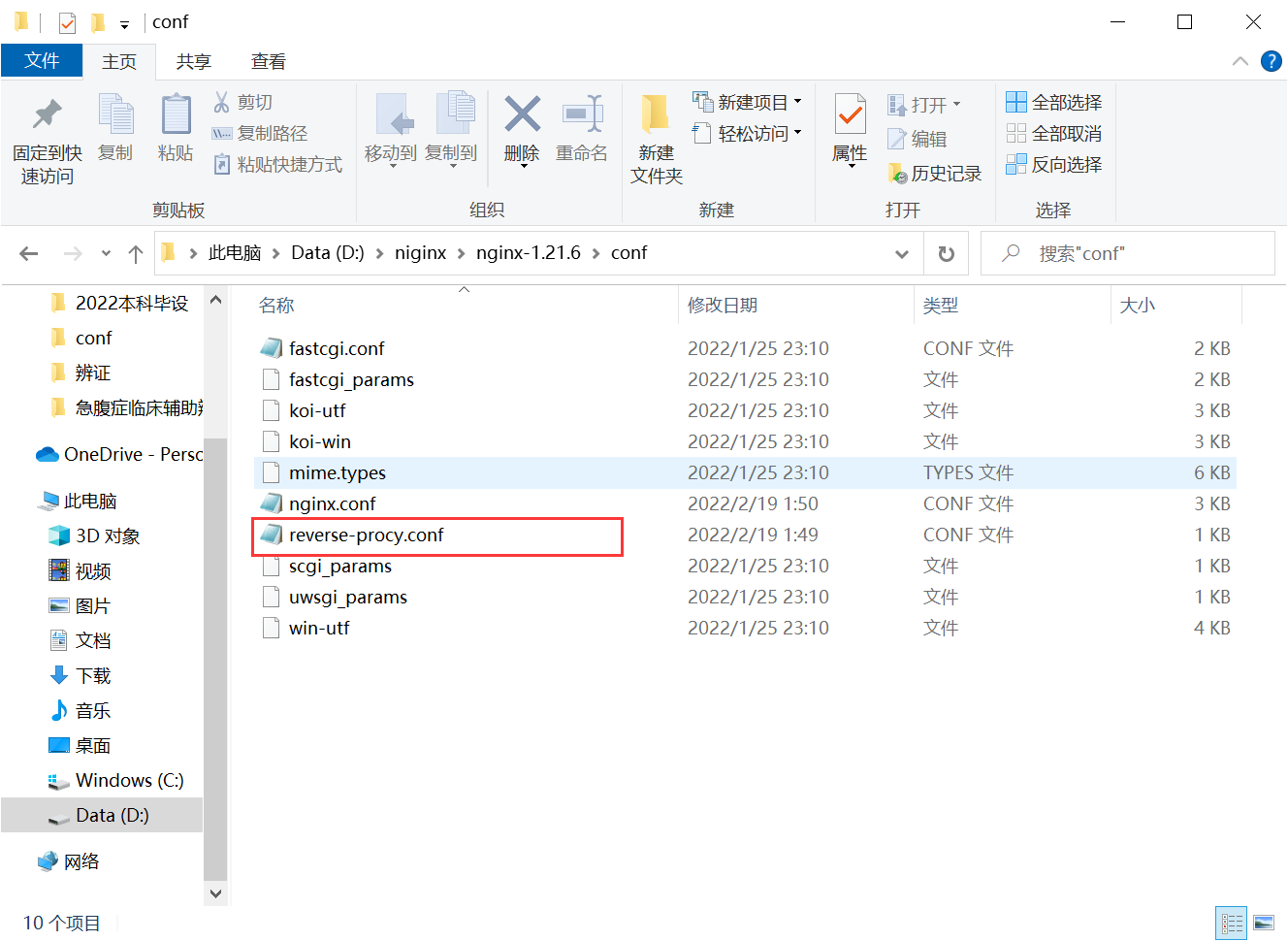Click 复制路径 to copy the path

click(x=277, y=132)
